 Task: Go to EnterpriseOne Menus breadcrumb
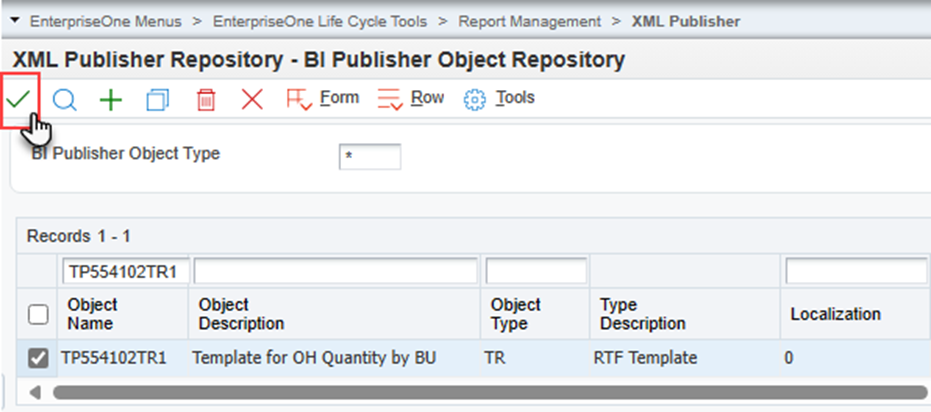pos(106,22)
